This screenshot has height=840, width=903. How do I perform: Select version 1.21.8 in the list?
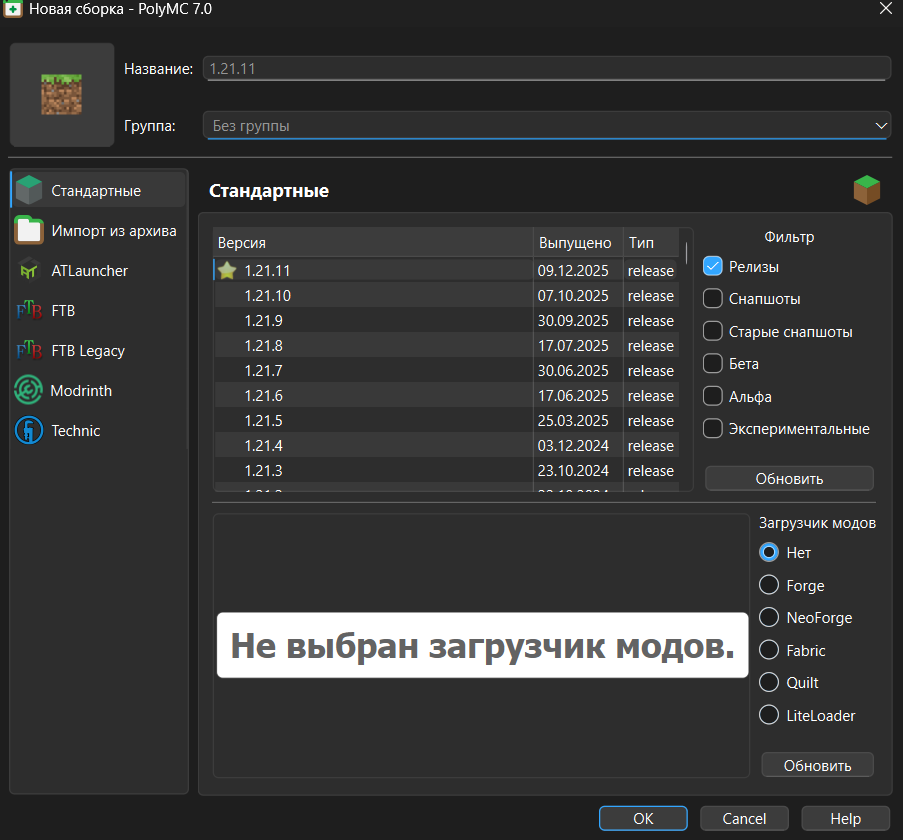(x=264, y=346)
